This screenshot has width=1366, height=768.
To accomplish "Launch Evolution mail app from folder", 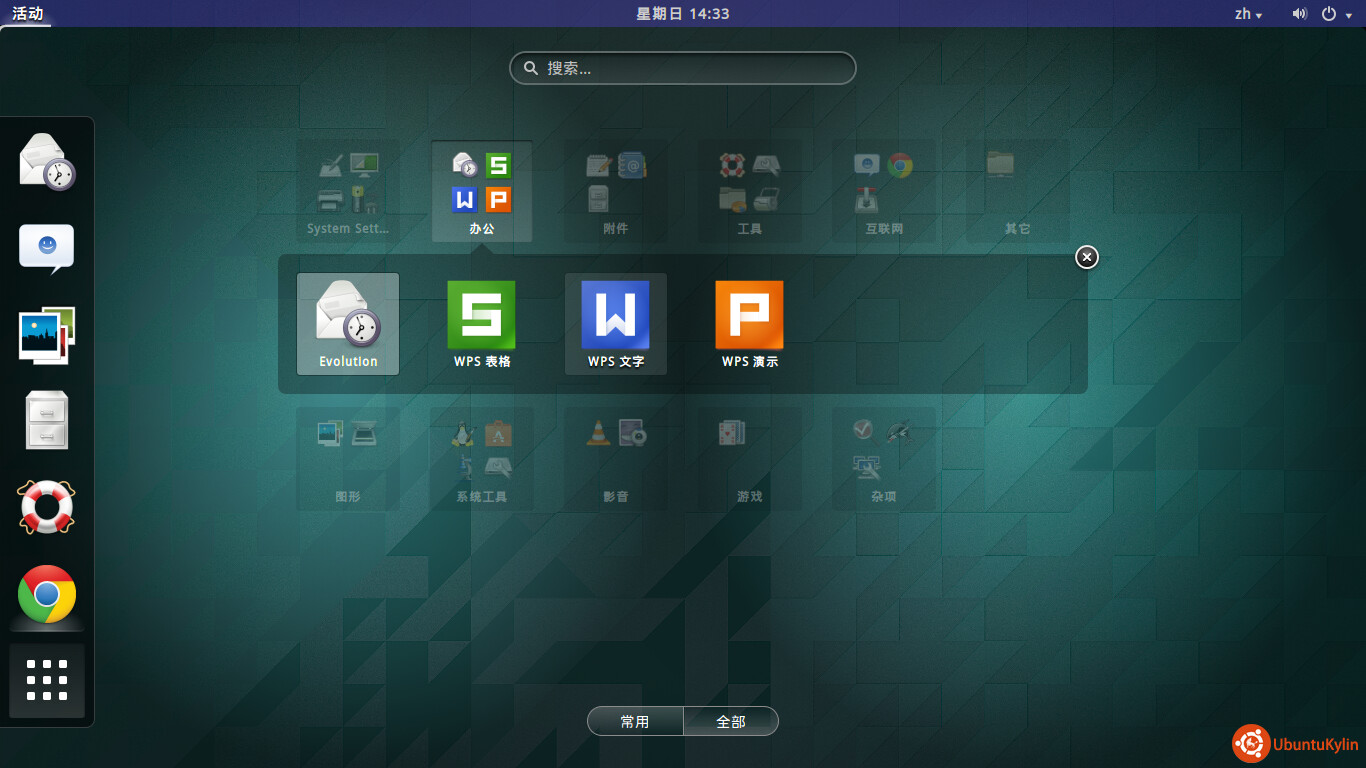I will [348, 323].
